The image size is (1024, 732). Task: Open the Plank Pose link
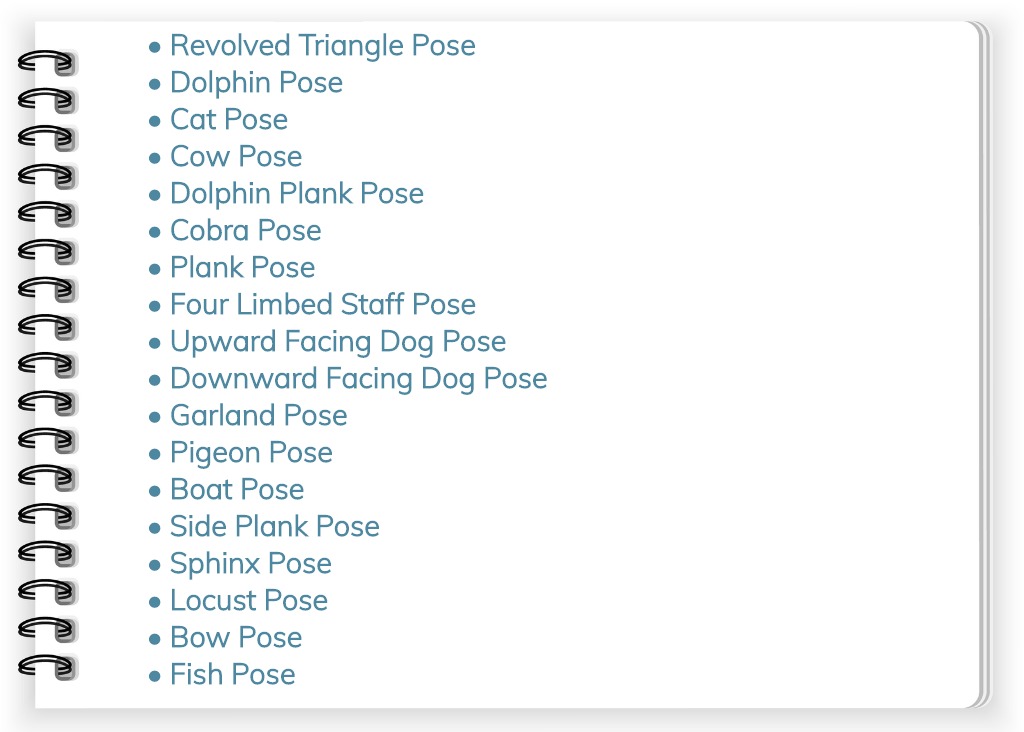pyautogui.click(x=242, y=268)
